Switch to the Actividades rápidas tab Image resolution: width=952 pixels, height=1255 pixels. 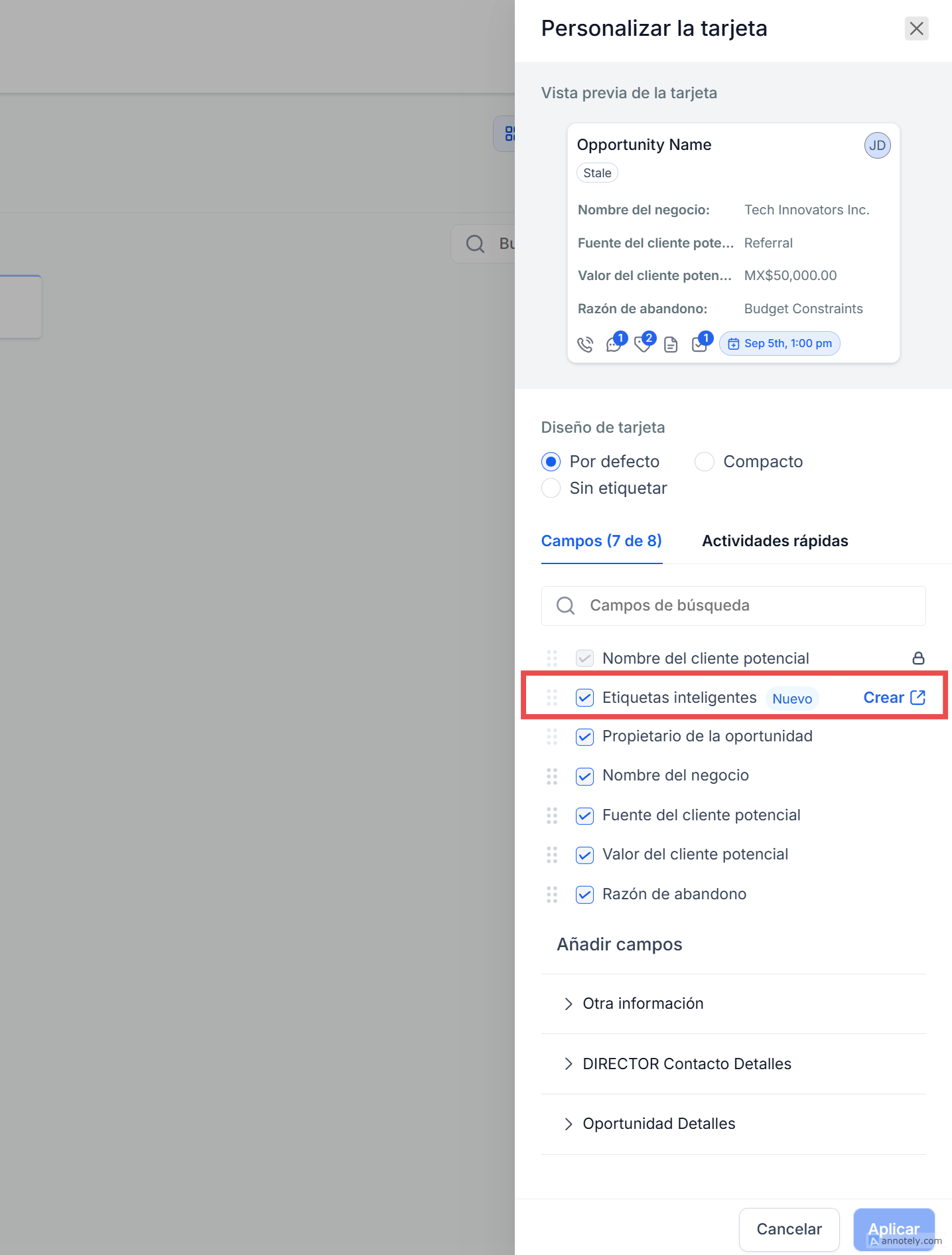[x=774, y=541]
